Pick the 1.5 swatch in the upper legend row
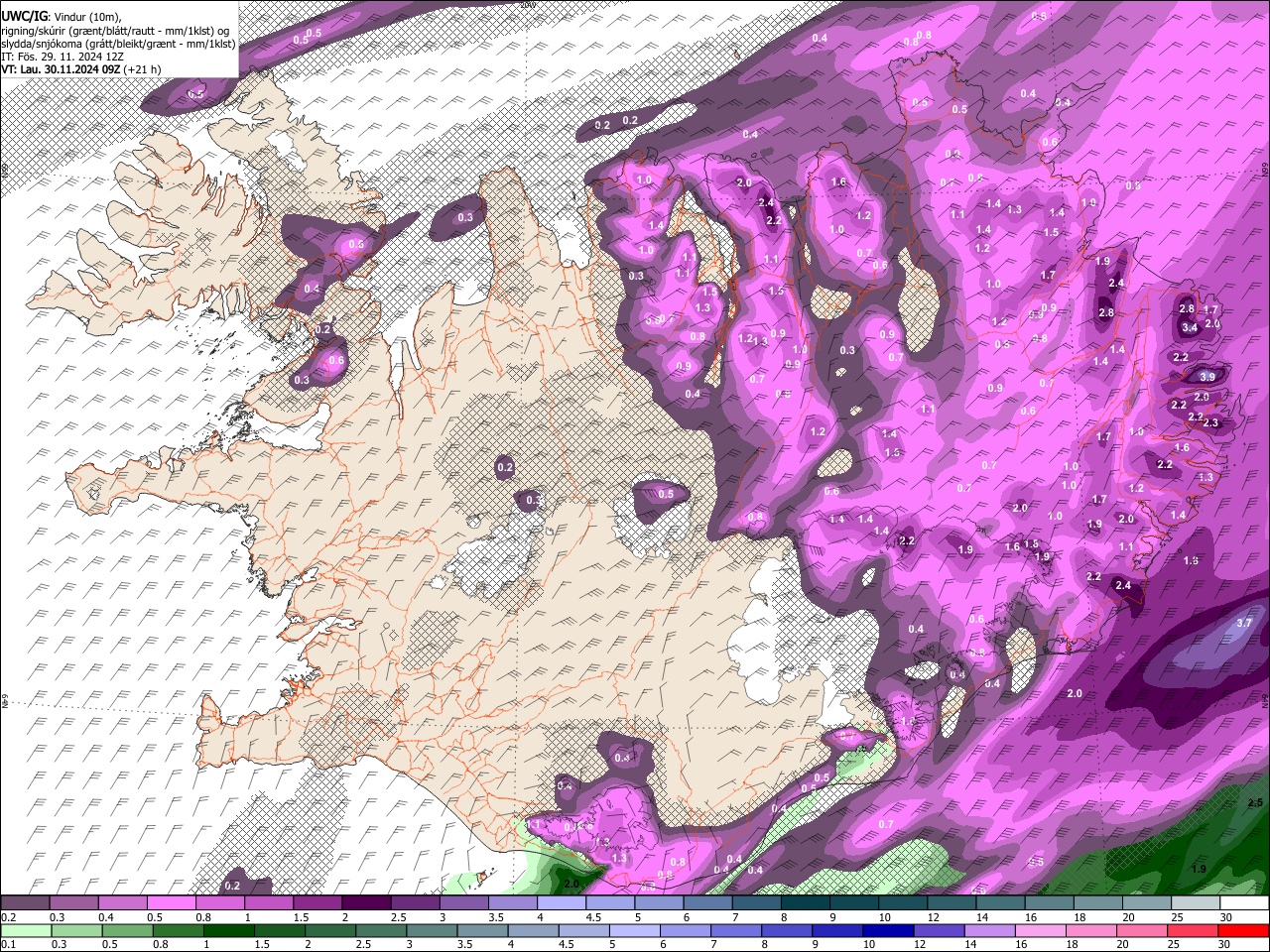Screen dimensions: 1270x952 point(317,902)
